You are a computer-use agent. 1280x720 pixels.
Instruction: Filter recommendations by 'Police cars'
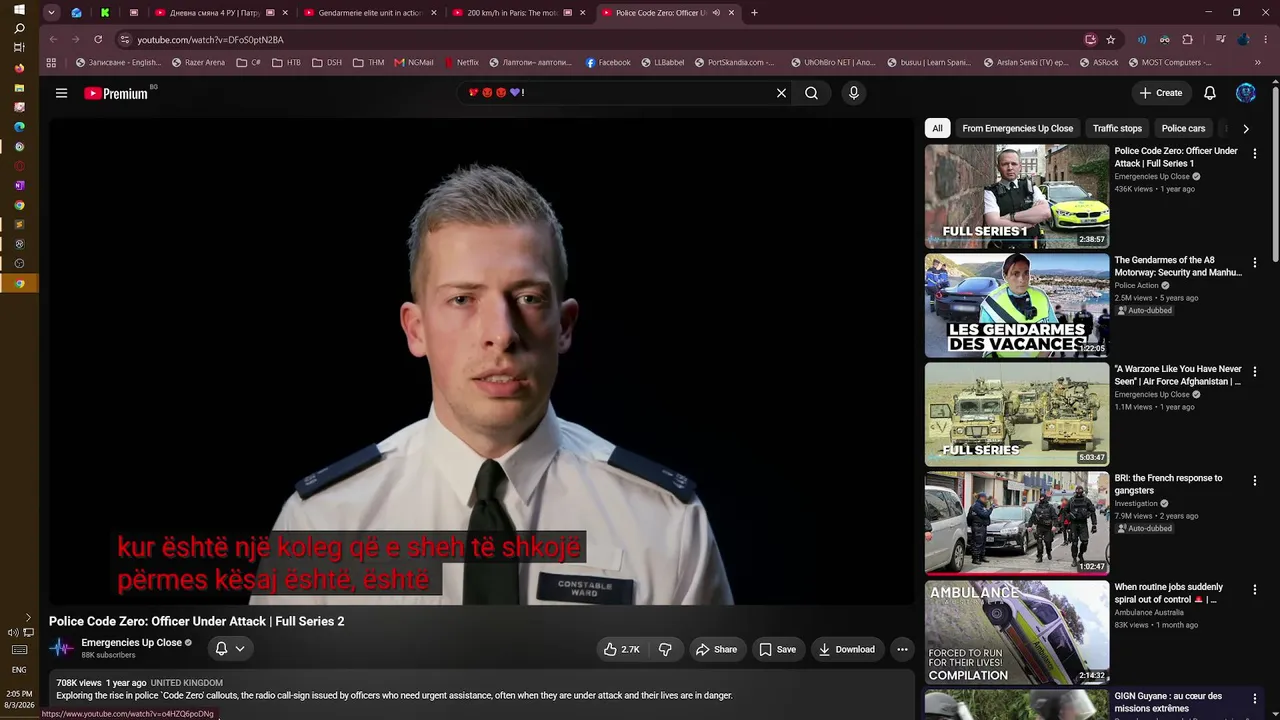[1183, 128]
